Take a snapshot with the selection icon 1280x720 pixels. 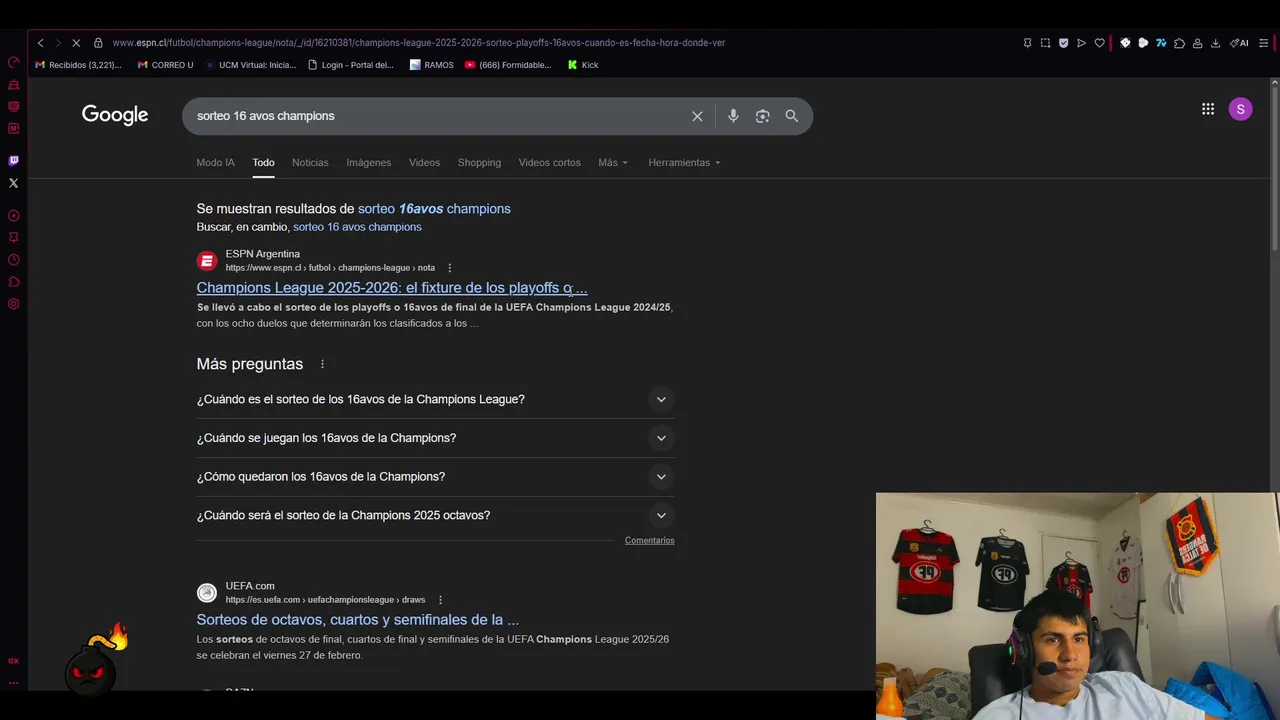[x=1045, y=43]
